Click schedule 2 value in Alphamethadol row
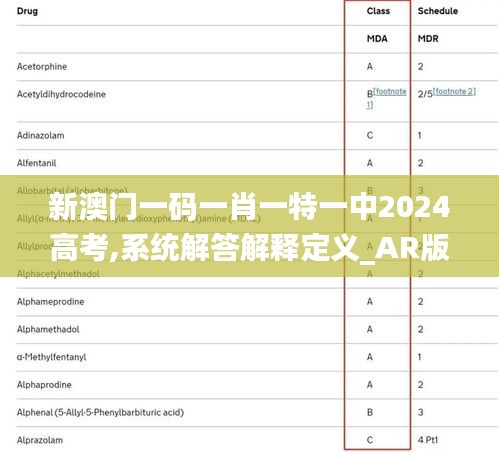 [421, 329]
